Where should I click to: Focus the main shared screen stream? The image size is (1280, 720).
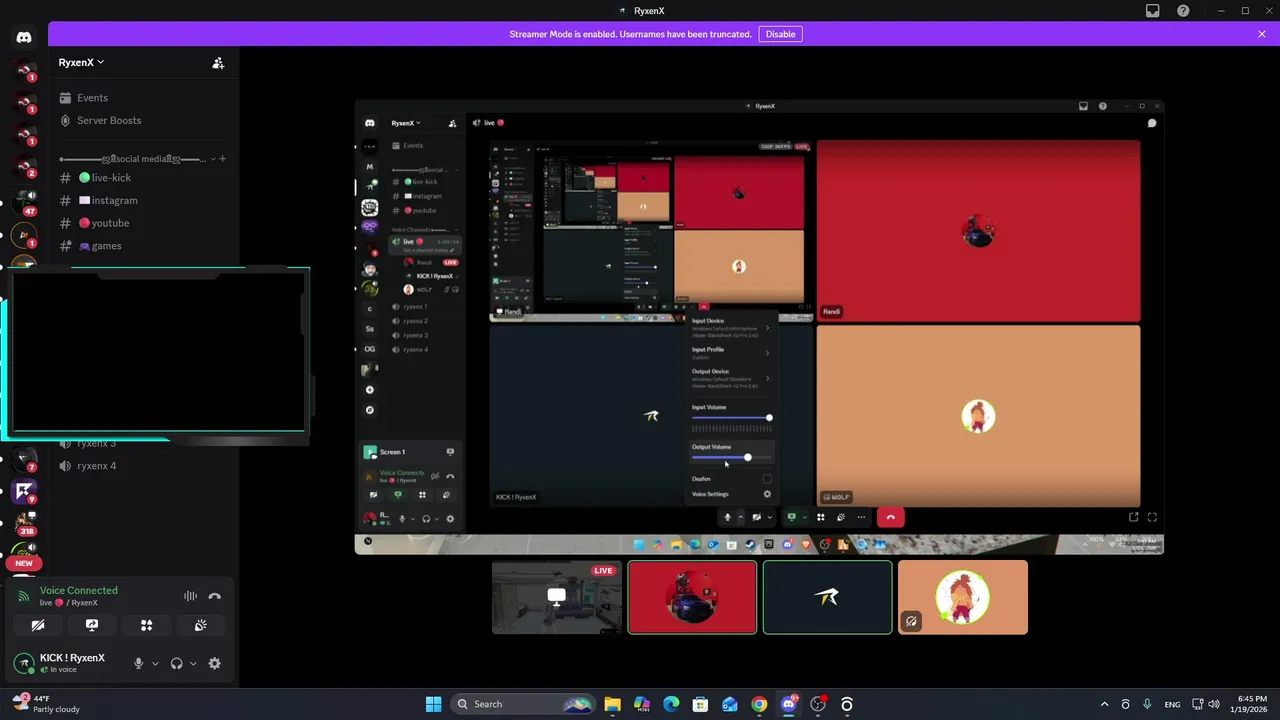point(759,327)
